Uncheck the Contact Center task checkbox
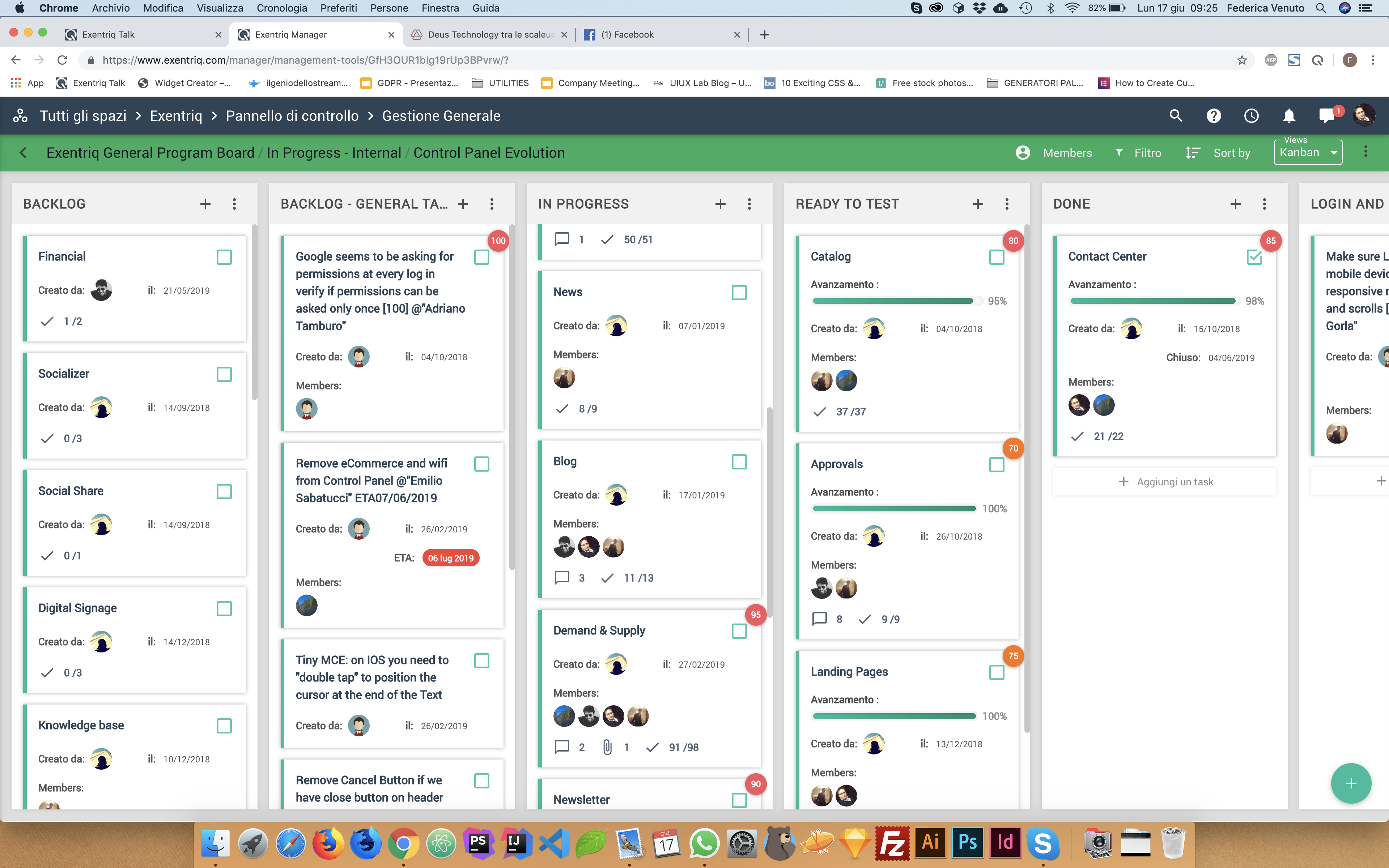 point(1254,257)
